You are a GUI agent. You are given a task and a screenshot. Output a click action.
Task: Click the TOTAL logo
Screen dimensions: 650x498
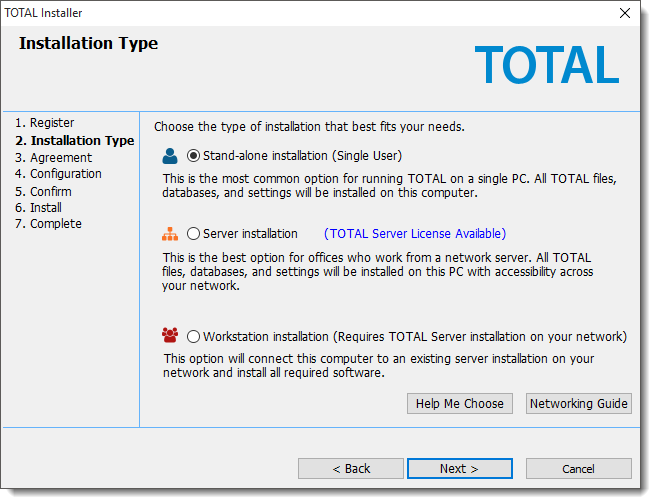[x=547, y=65]
